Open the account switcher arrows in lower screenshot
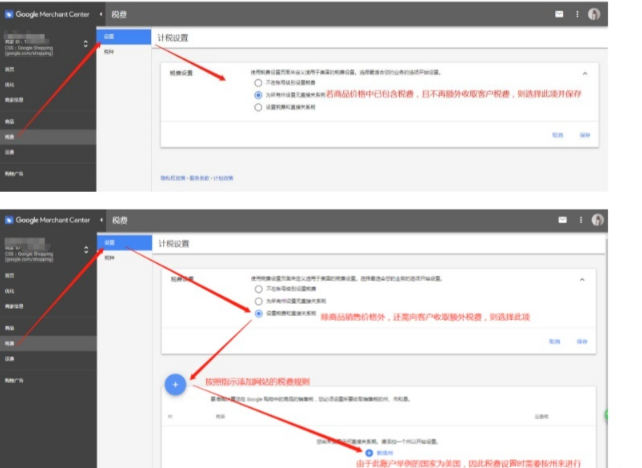The height and width of the screenshot is (468, 642). click(86, 250)
